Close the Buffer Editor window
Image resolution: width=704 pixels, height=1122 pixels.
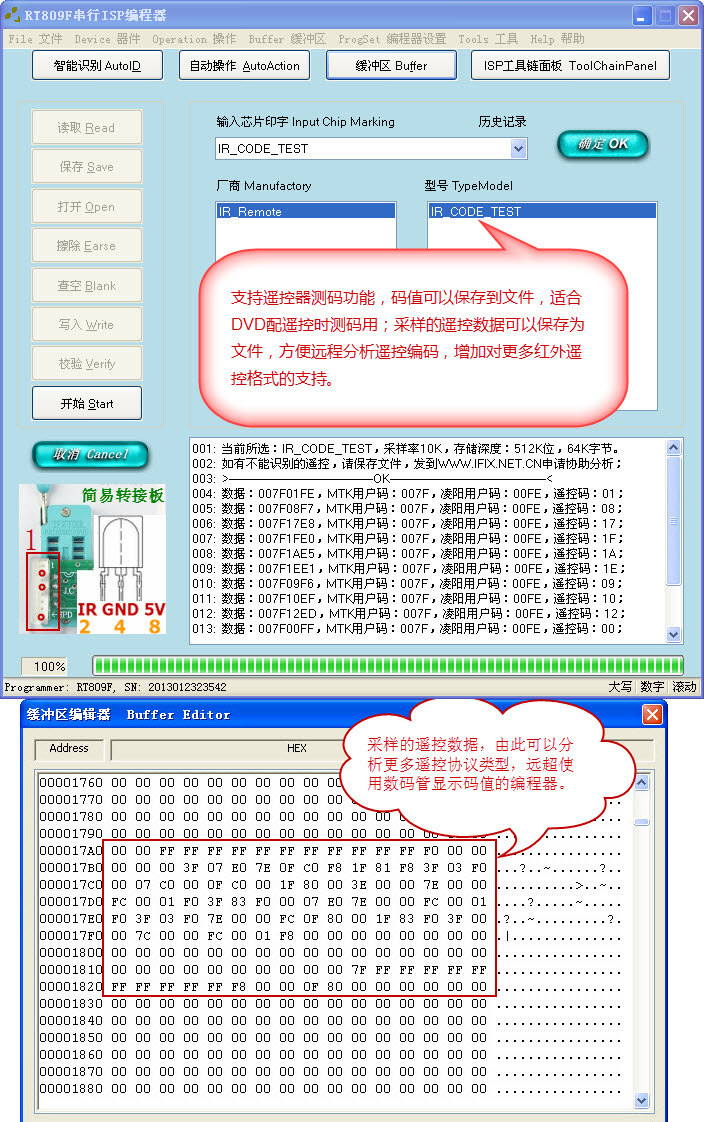coord(652,714)
